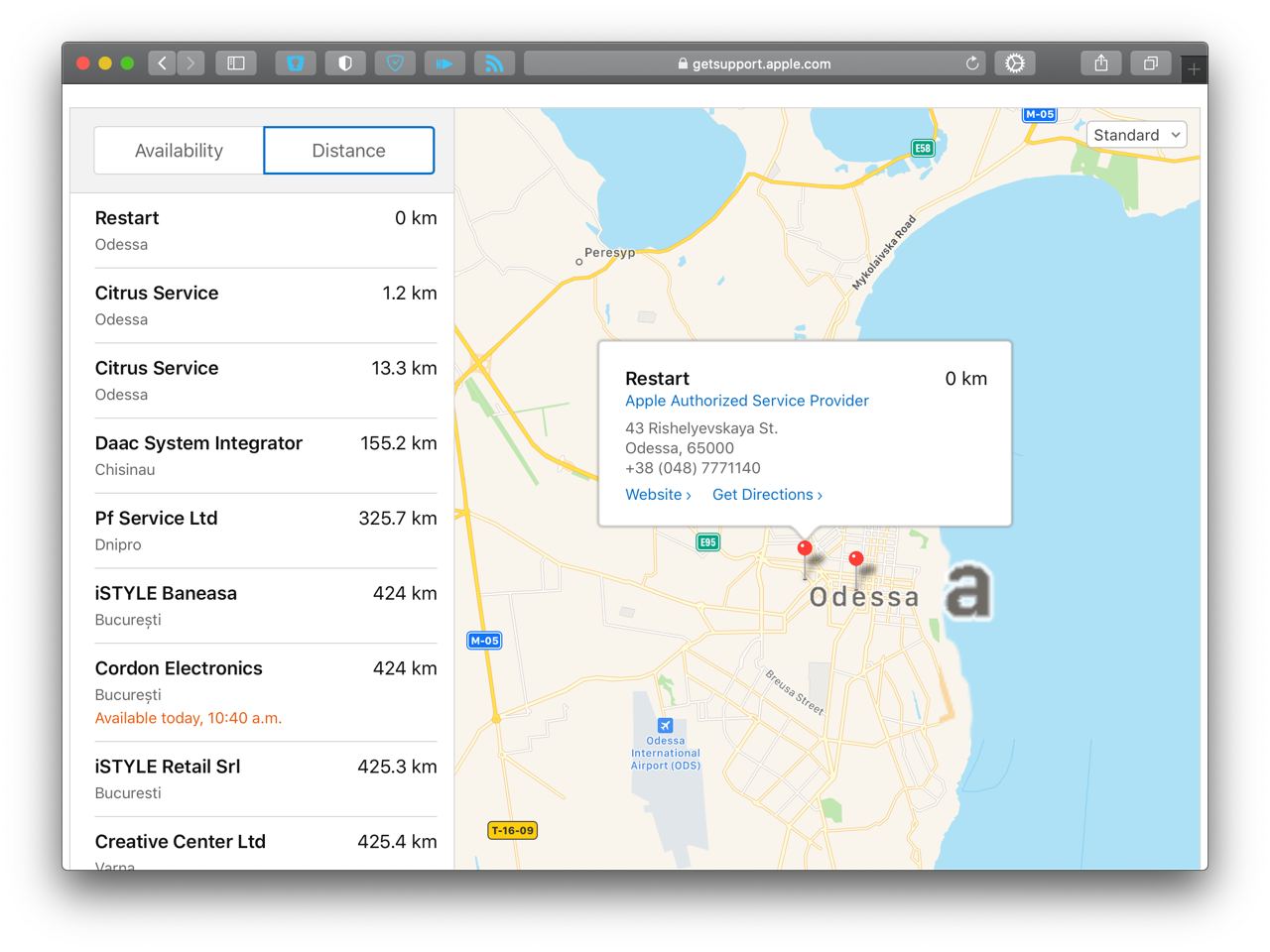Open the half-shaded shield privacy extension
Image resolution: width=1270 pixels, height=952 pixels.
pyautogui.click(x=345, y=63)
